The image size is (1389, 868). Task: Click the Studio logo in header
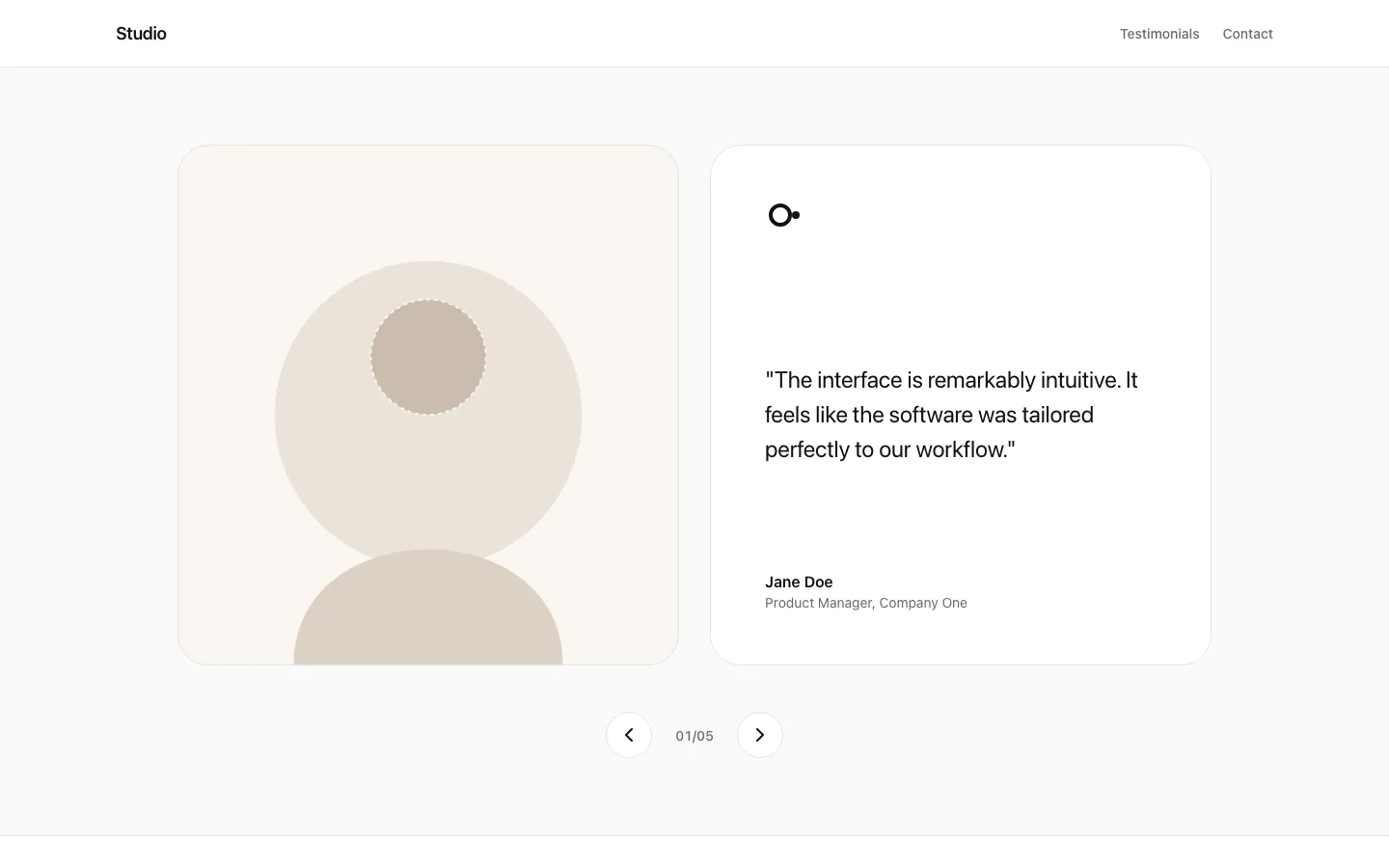(141, 34)
